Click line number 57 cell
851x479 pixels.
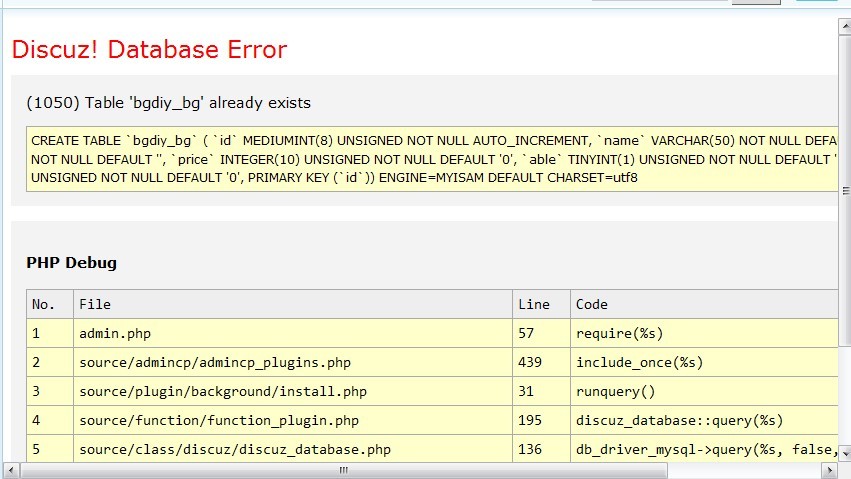tap(541, 333)
